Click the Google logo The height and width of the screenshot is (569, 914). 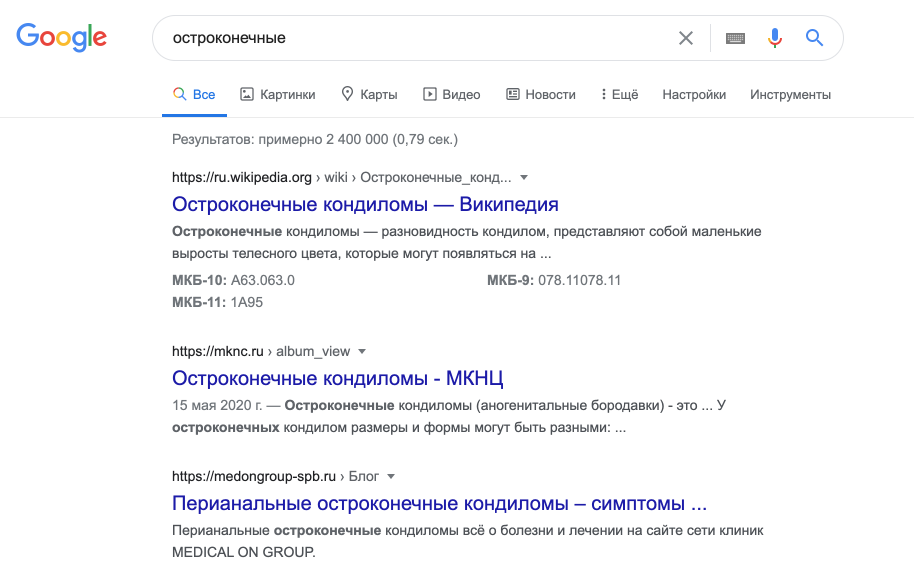coord(61,38)
